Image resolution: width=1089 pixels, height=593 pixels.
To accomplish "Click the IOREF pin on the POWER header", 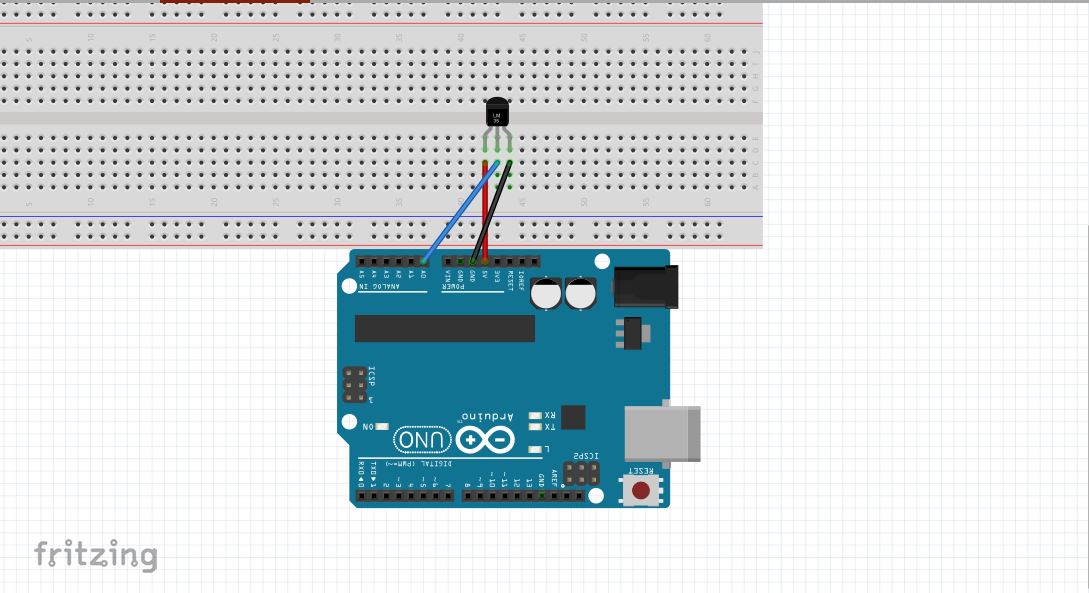I will pos(520,261).
